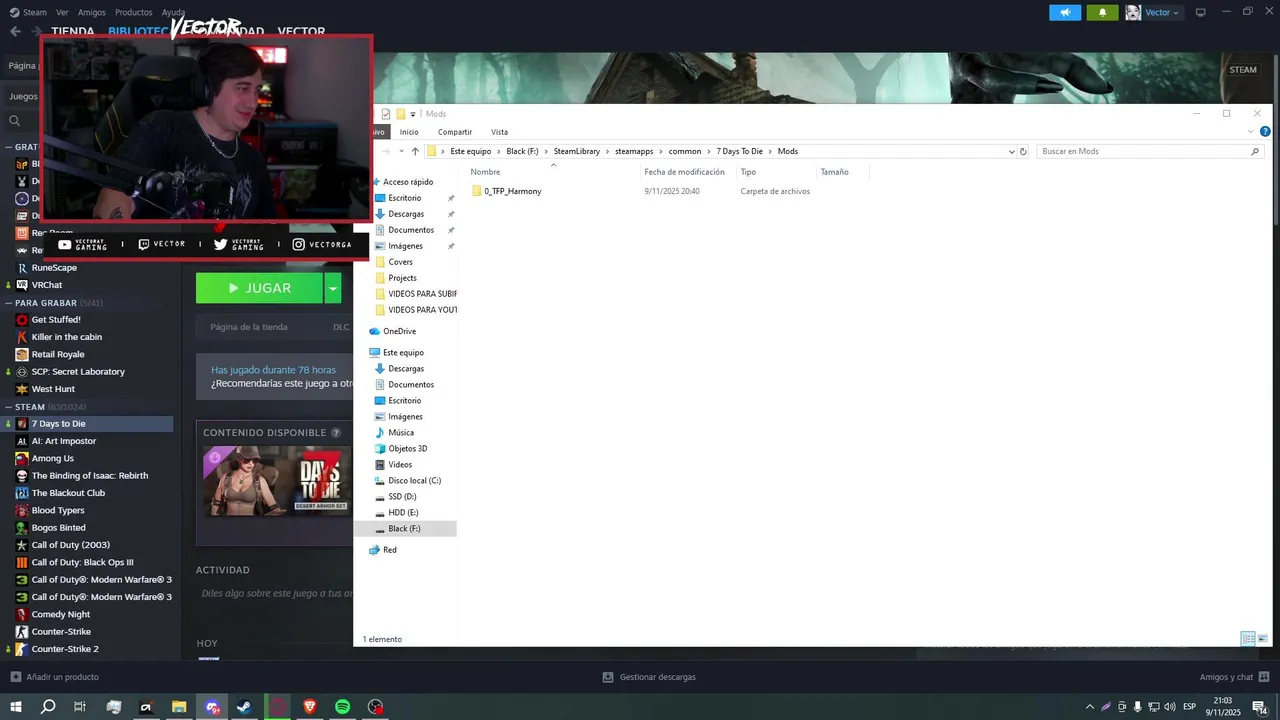Click the steamapps breadcrumb in address bar
The width and height of the screenshot is (1280, 720).
click(634, 151)
